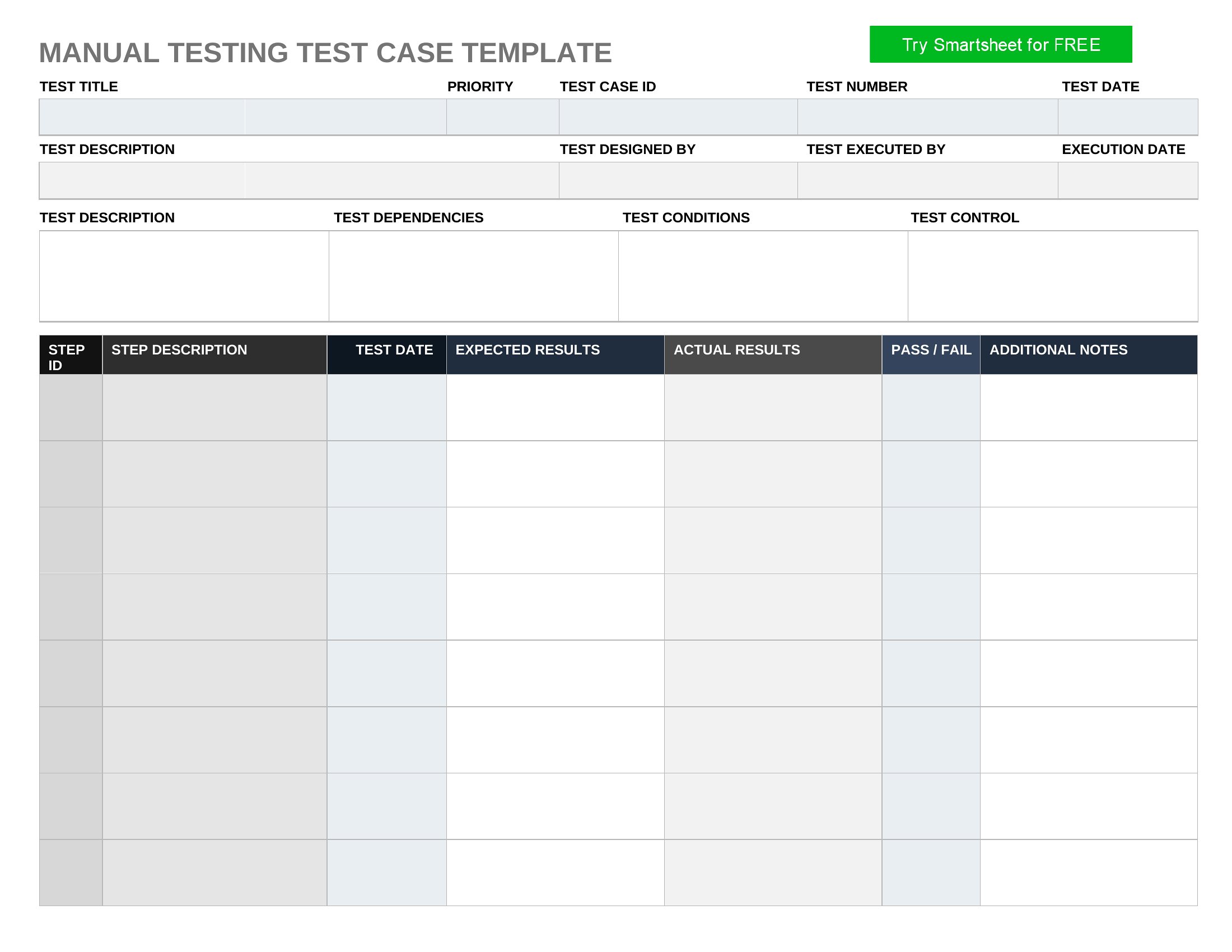The height and width of the screenshot is (952, 1232).
Task: Click the Test Executed By cell
Action: (x=927, y=180)
